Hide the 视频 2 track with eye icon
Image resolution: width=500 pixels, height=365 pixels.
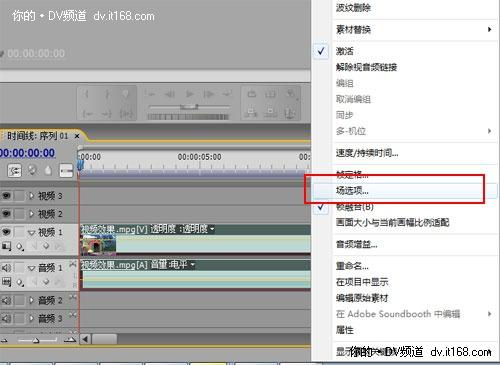(x=6, y=214)
